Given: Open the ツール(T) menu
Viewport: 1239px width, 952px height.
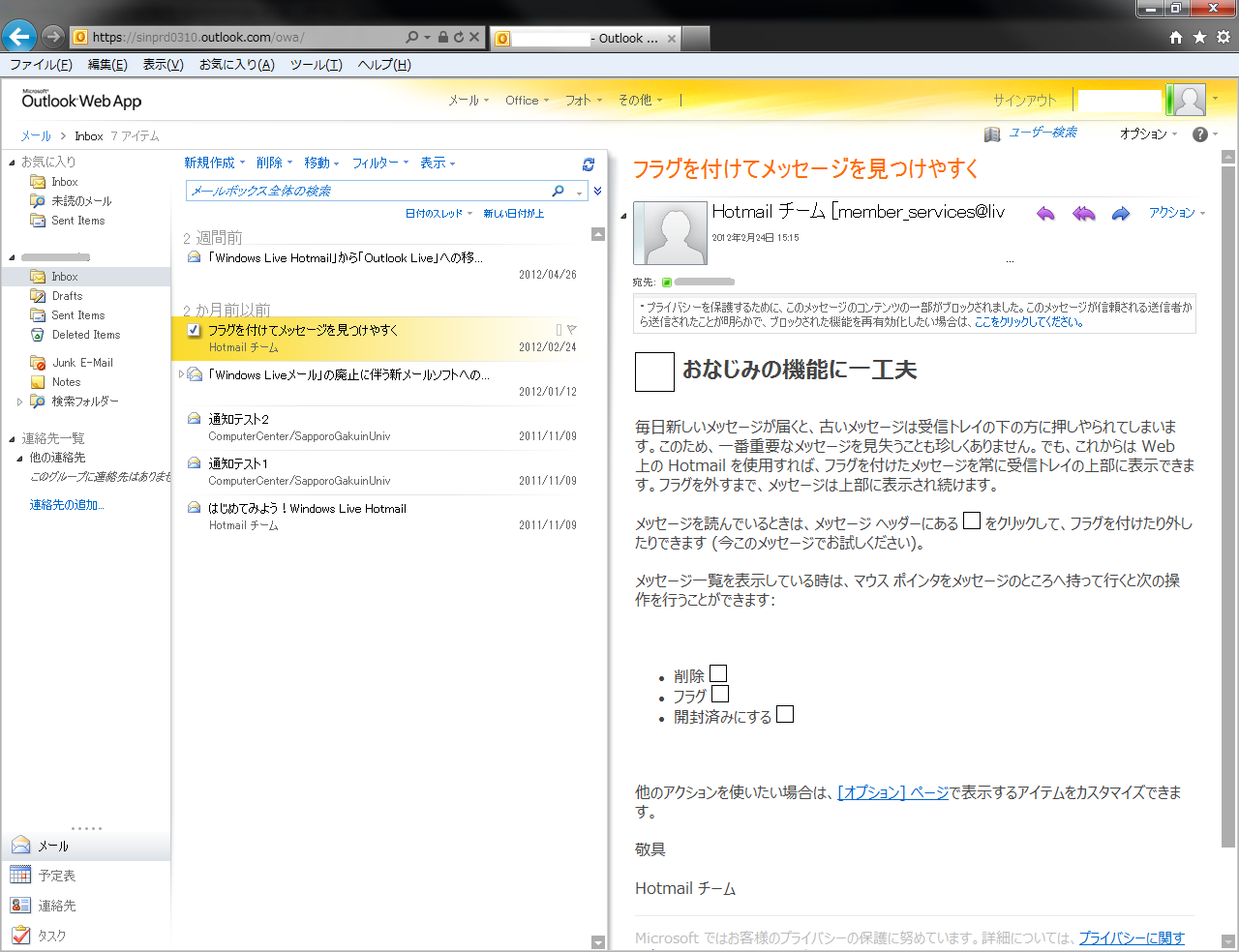Looking at the screenshot, I should point(317,65).
